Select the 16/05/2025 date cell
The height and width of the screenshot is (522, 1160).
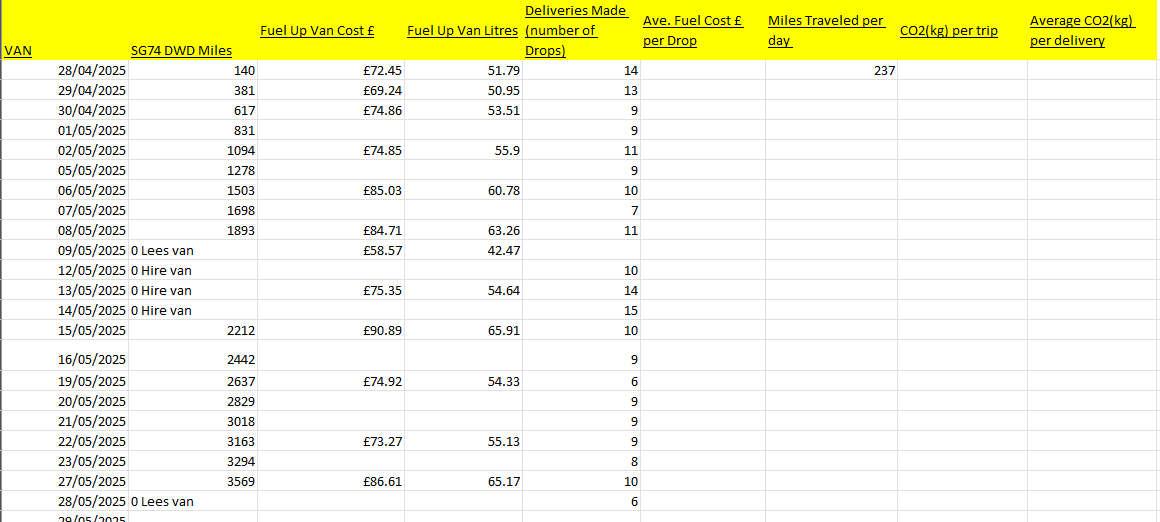pyautogui.click(x=92, y=359)
